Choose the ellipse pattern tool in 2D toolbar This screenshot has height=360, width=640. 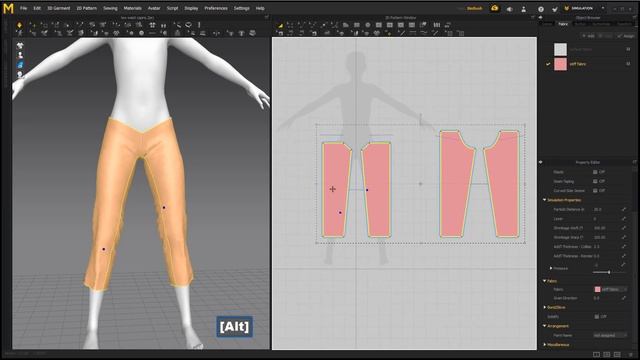click(368, 25)
